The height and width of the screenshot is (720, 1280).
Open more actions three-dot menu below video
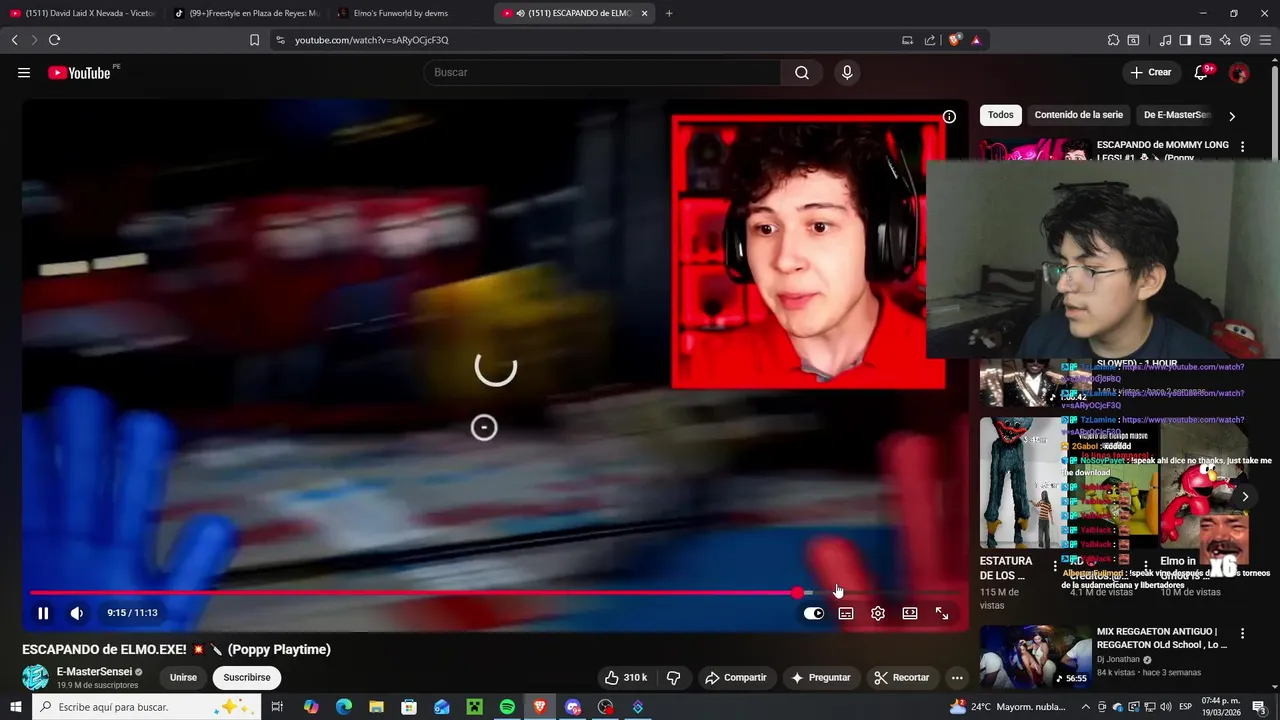click(957, 677)
